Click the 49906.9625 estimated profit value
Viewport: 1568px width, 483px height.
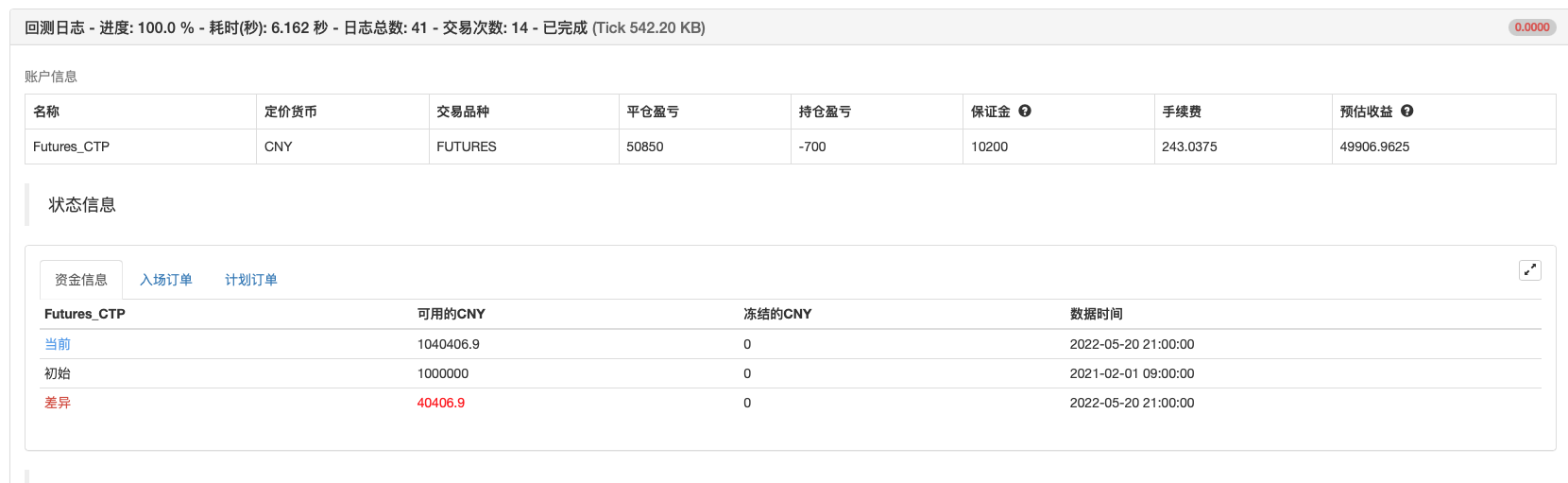[1374, 147]
